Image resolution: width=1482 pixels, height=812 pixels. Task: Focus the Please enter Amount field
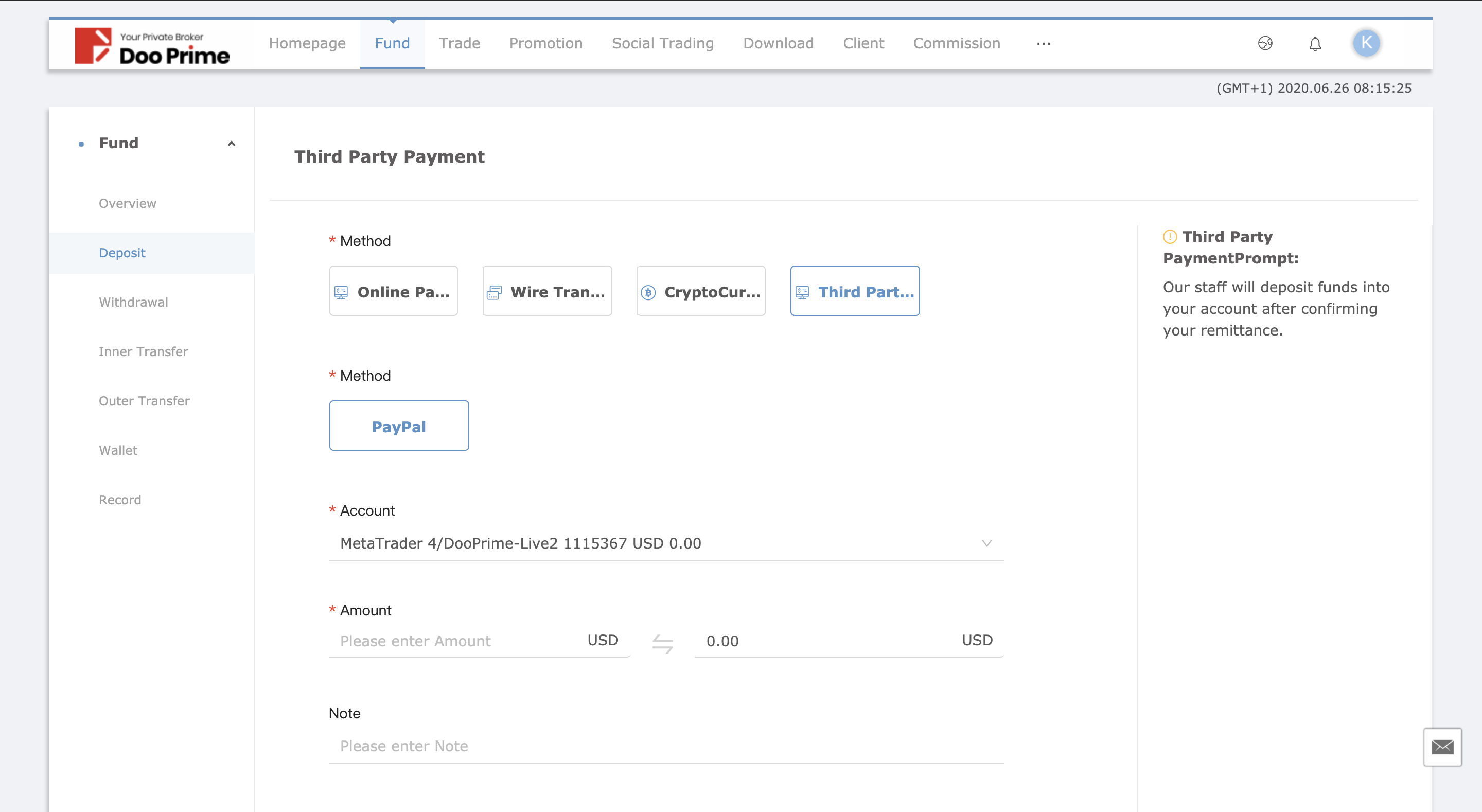pos(479,641)
